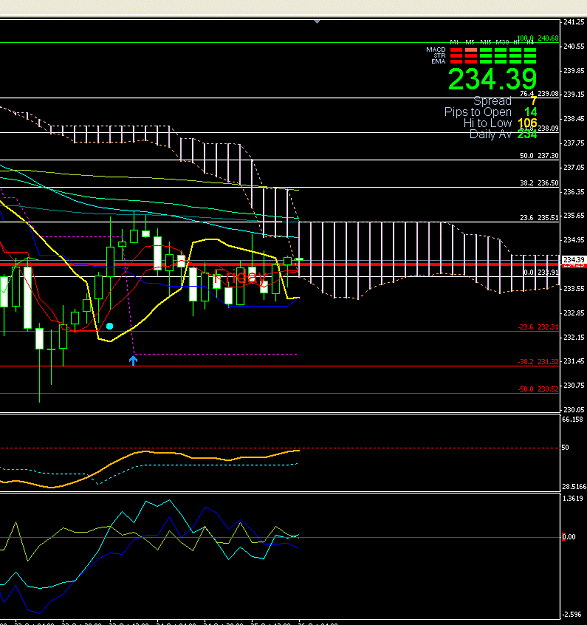Click the M15 MACD green signal bar
587x625 pixels.
[x=486, y=50]
